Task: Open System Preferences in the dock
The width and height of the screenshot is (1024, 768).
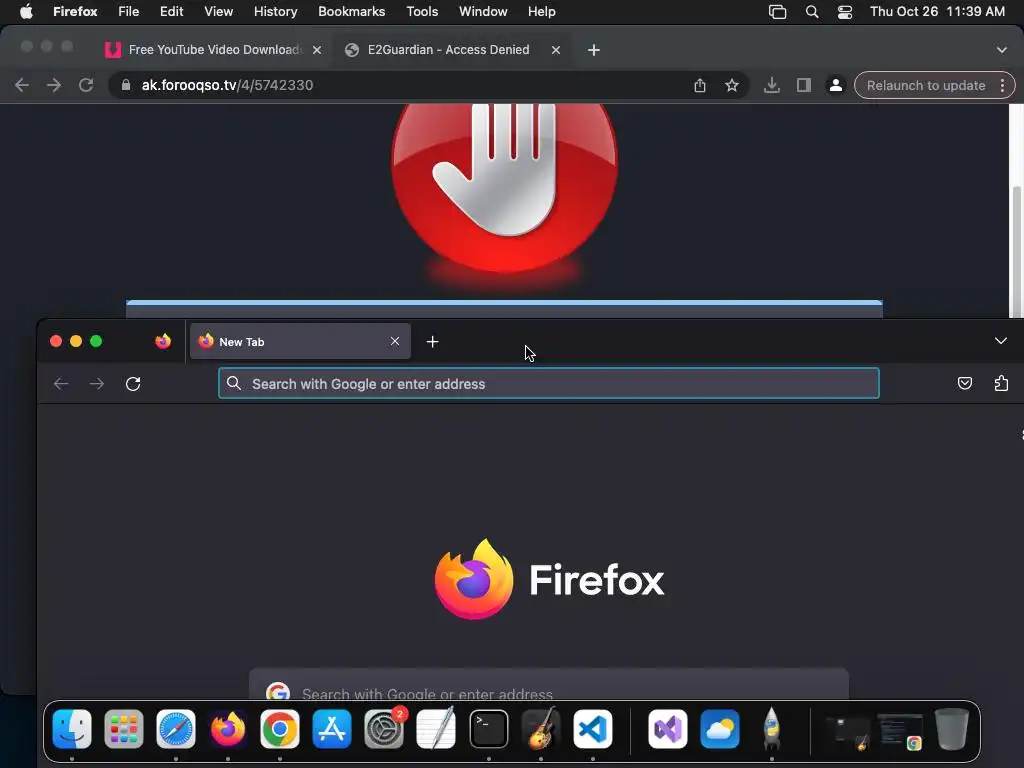Action: click(x=384, y=729)
